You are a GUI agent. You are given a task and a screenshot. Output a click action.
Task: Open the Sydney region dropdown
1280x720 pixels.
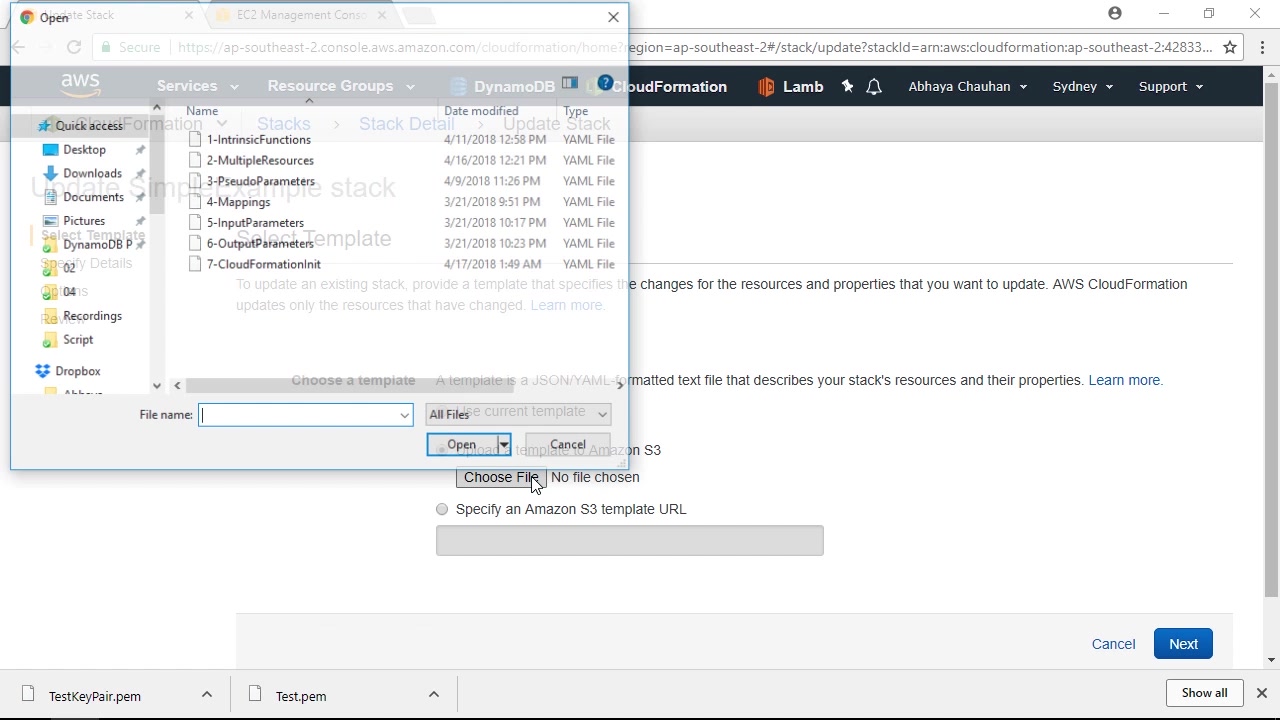pos(1082,87)
